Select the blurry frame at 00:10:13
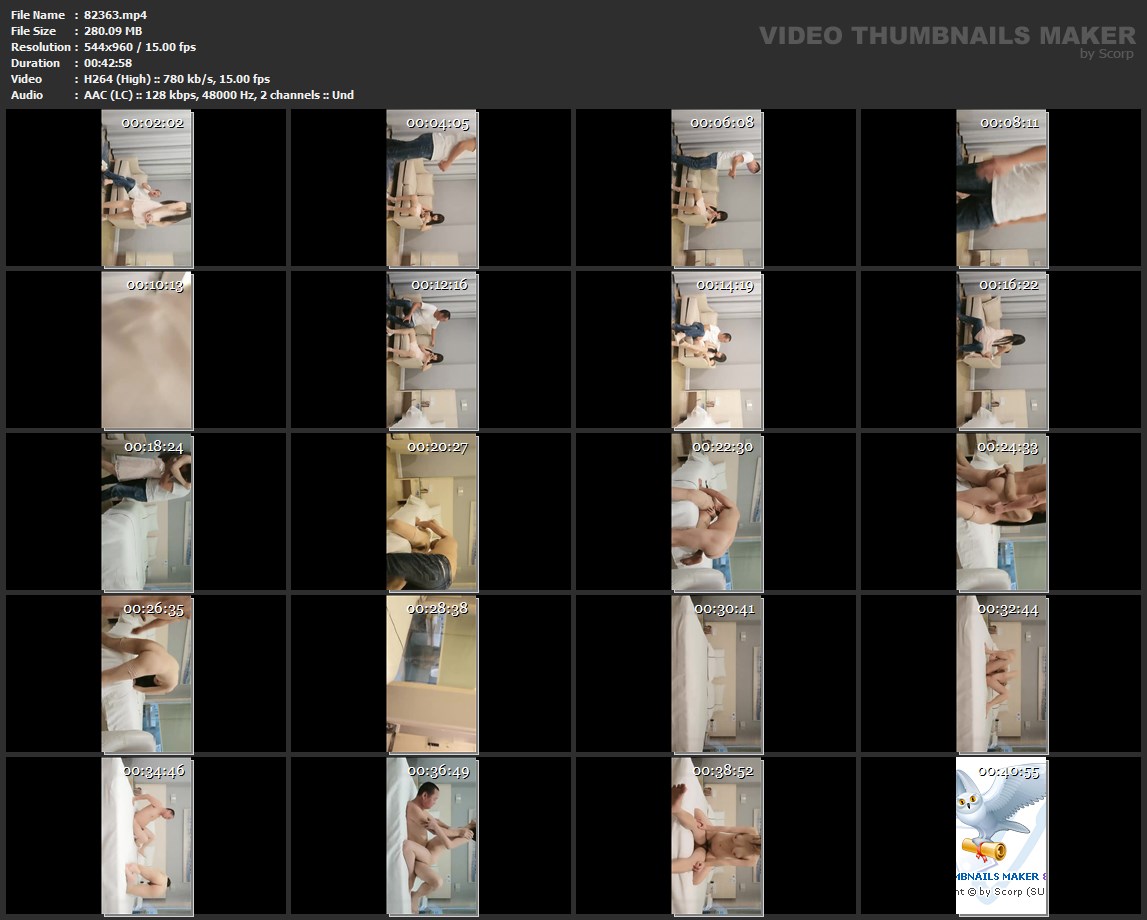 (x=147, y=350)
